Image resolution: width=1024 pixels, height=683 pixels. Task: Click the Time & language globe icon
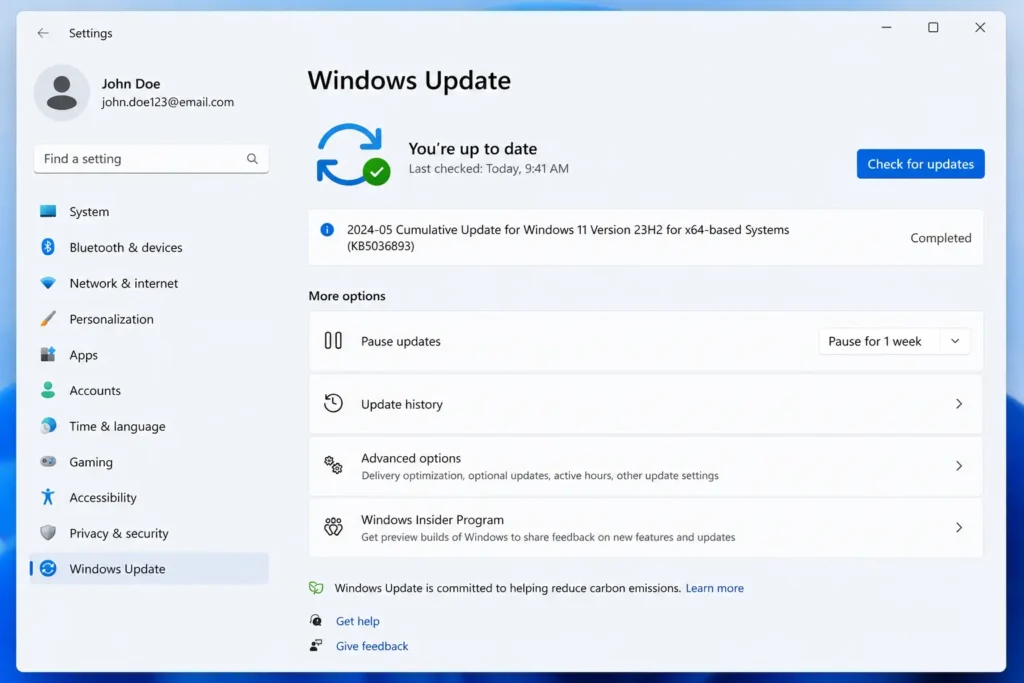pos(48,426)
